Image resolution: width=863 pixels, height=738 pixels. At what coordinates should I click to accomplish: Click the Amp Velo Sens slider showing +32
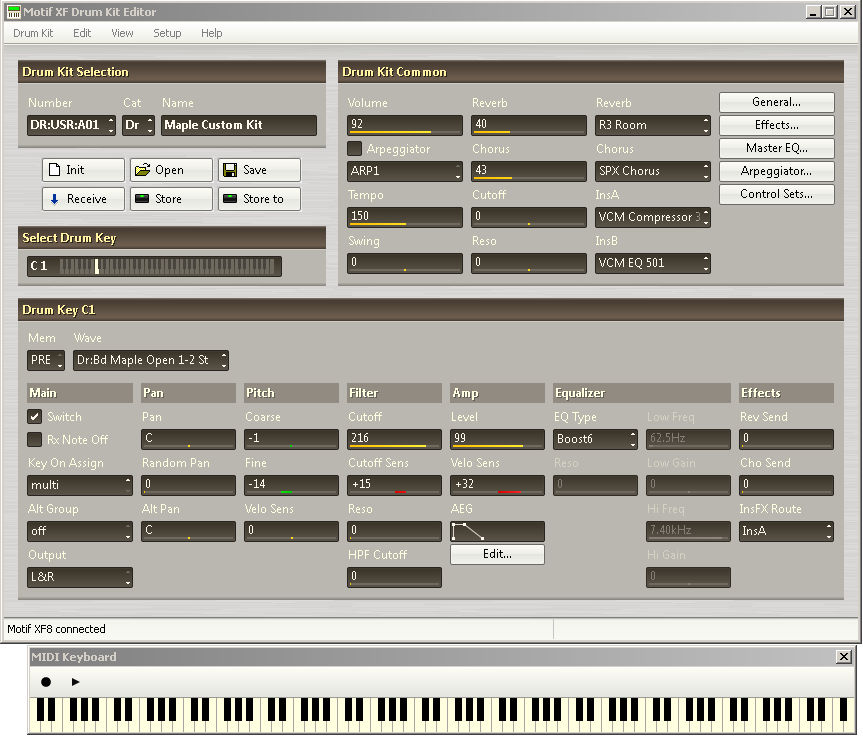tap(497, 485)
